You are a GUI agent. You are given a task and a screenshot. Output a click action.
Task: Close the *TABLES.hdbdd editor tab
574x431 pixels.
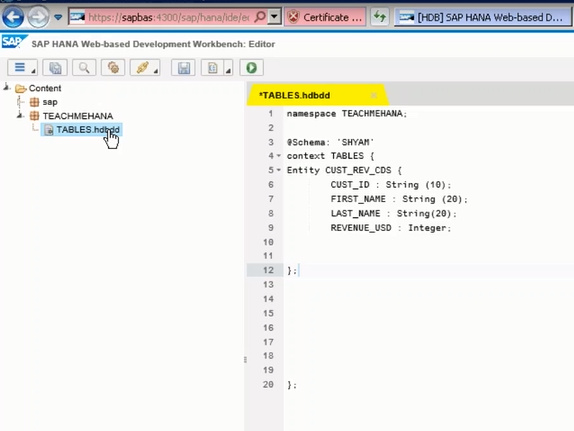374,95
